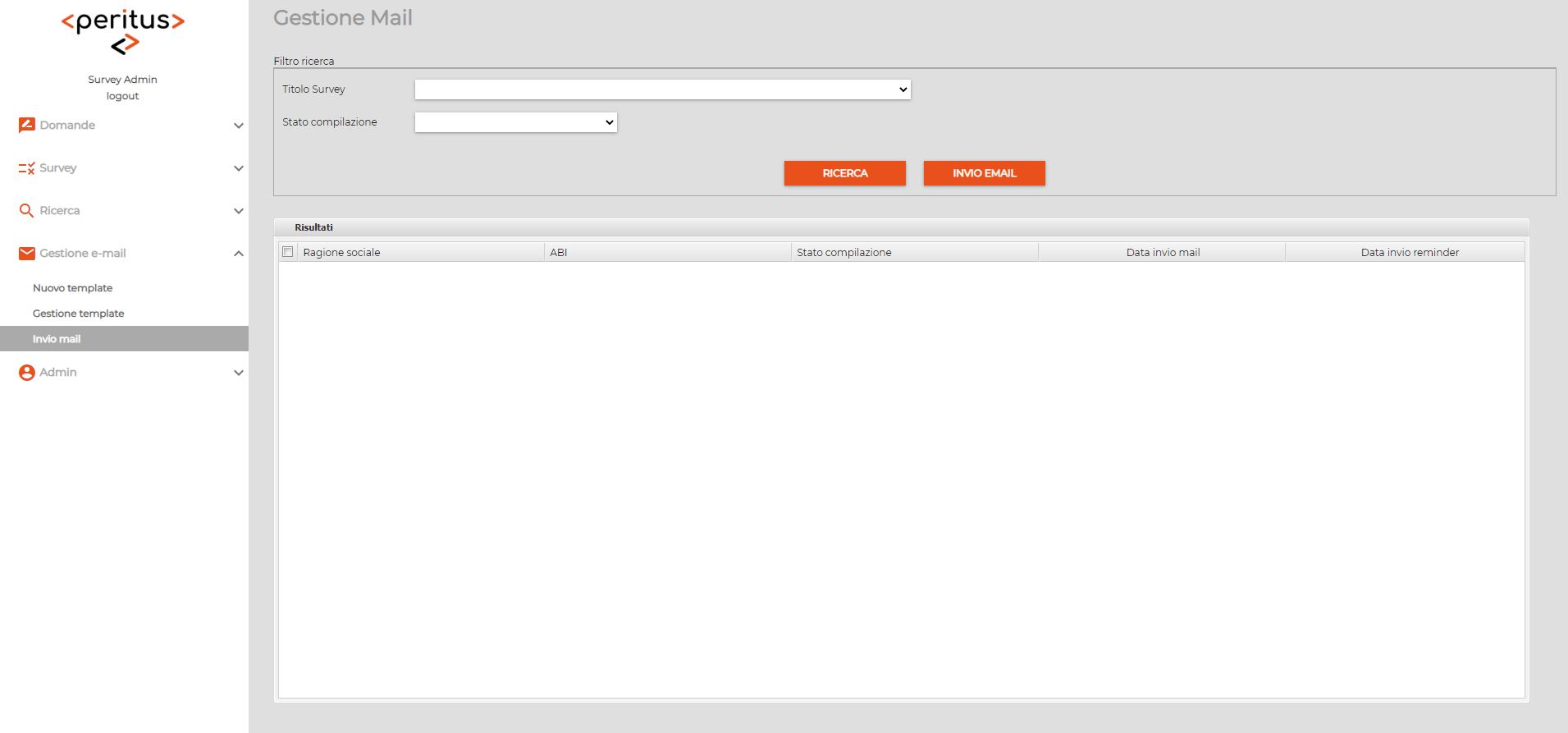Open the Domande menu item

pos(67,125)
